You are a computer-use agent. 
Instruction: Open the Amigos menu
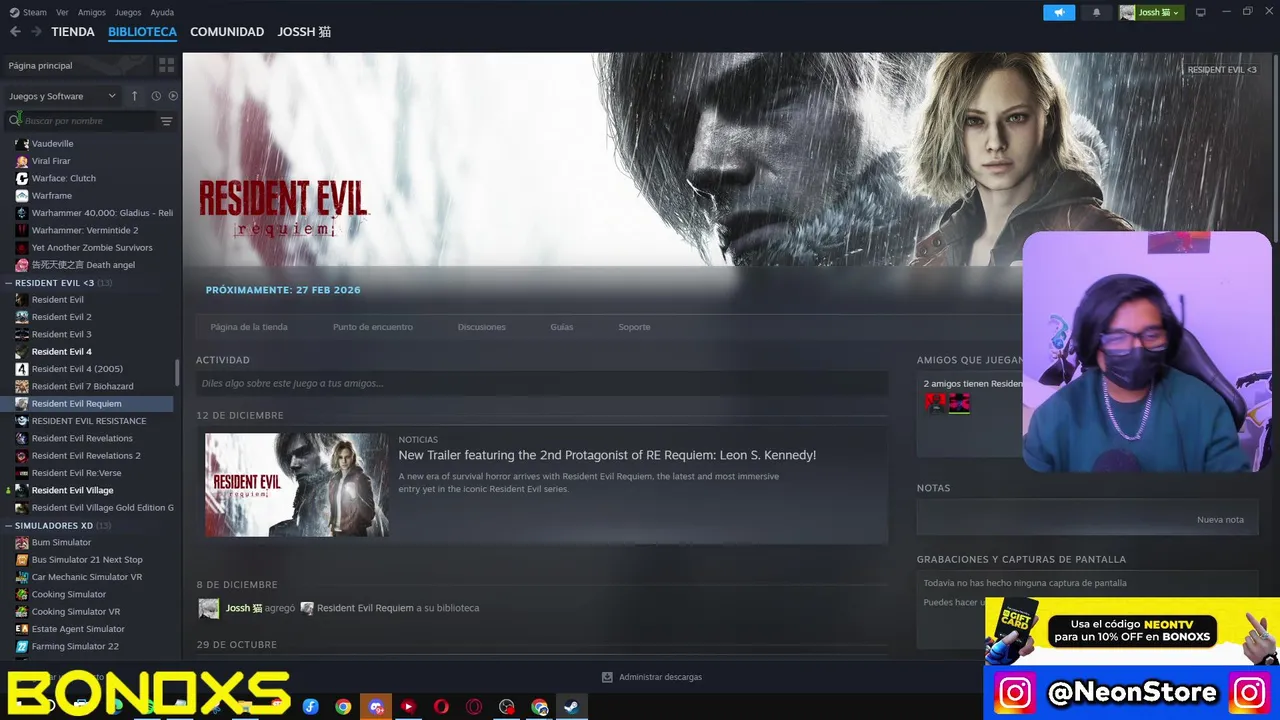[92, 12]
